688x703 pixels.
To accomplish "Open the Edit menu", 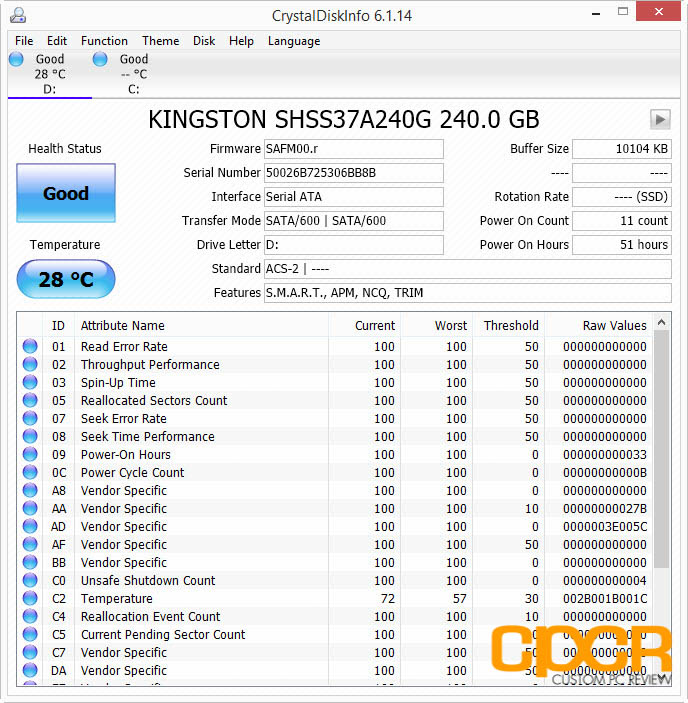I will 57,41.
